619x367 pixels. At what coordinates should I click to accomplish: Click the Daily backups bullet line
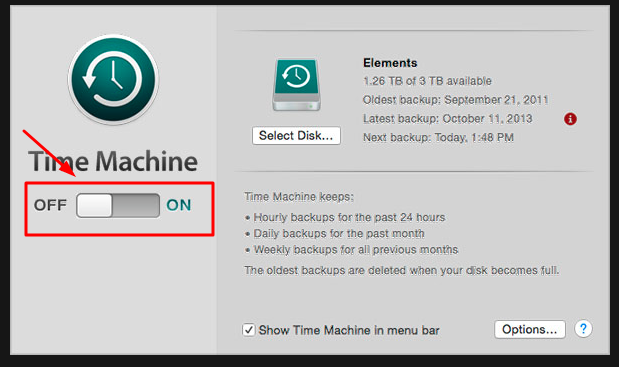pyautogui.click(x=335, y=234)
